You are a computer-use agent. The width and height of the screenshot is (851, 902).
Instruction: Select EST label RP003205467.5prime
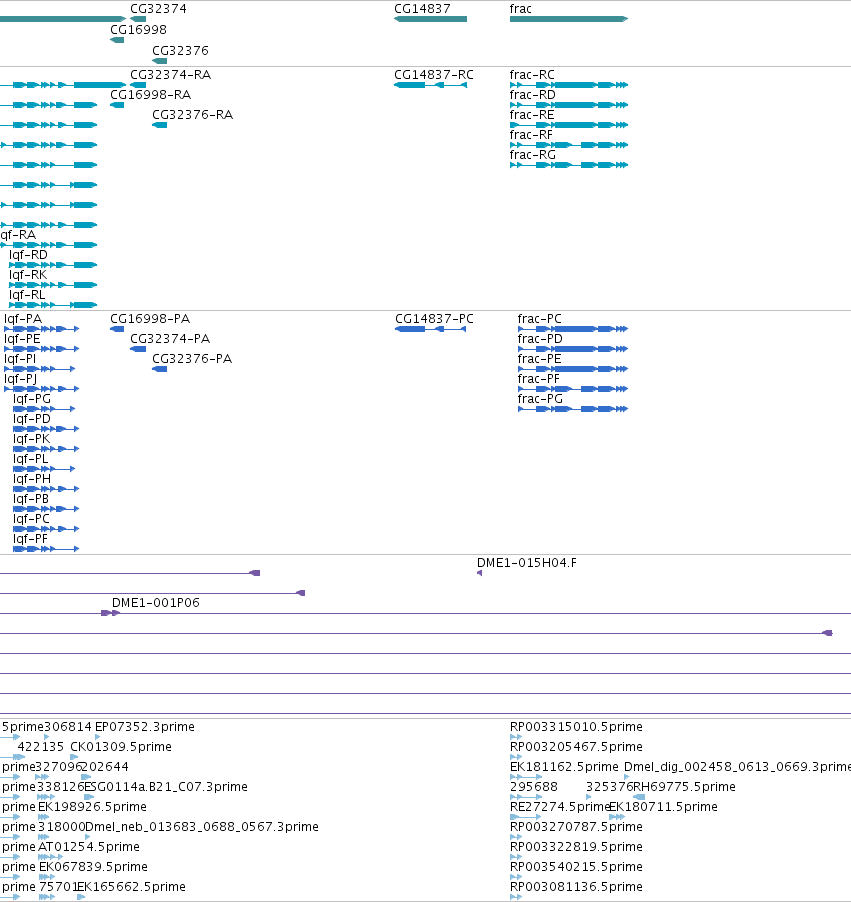pos(576,747)
